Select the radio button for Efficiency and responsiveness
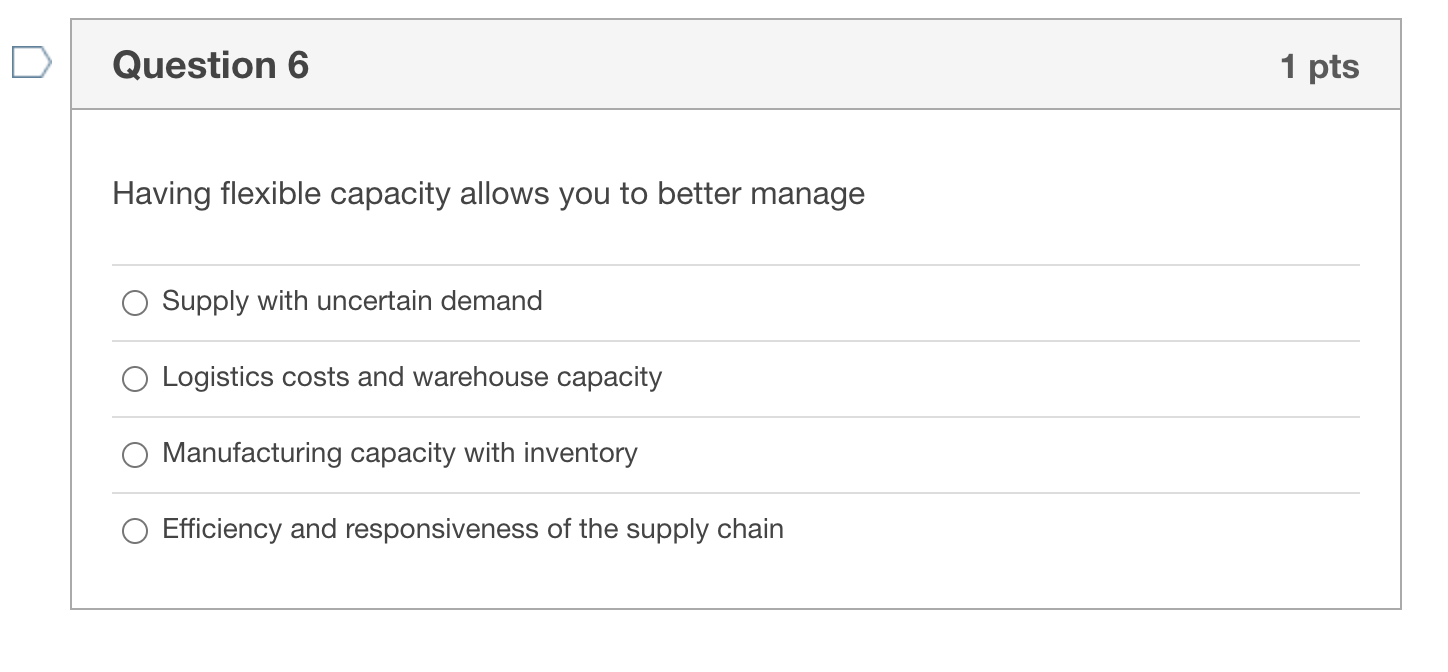Viewport: 1448px width, 672px height. click(135, 528)
